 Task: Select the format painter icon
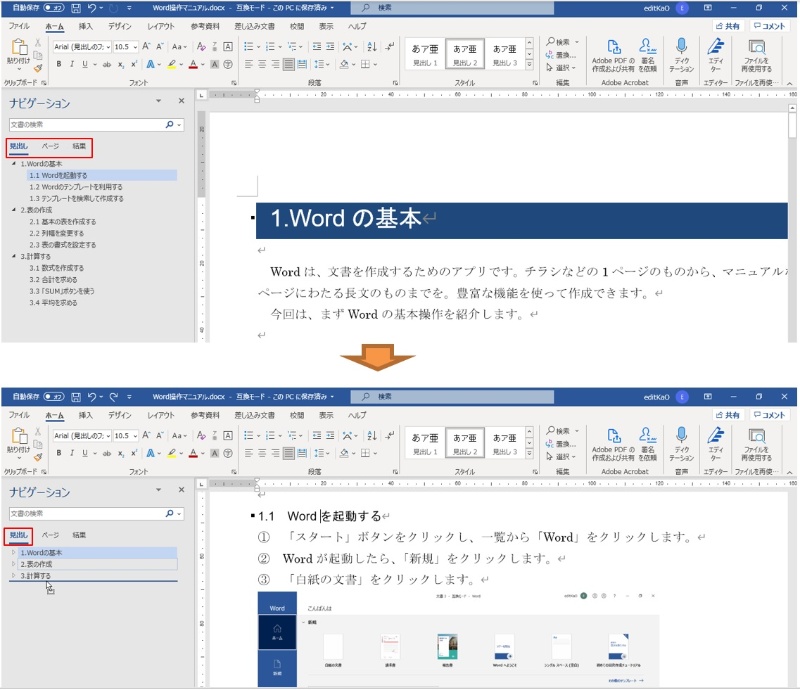[36, 67]
